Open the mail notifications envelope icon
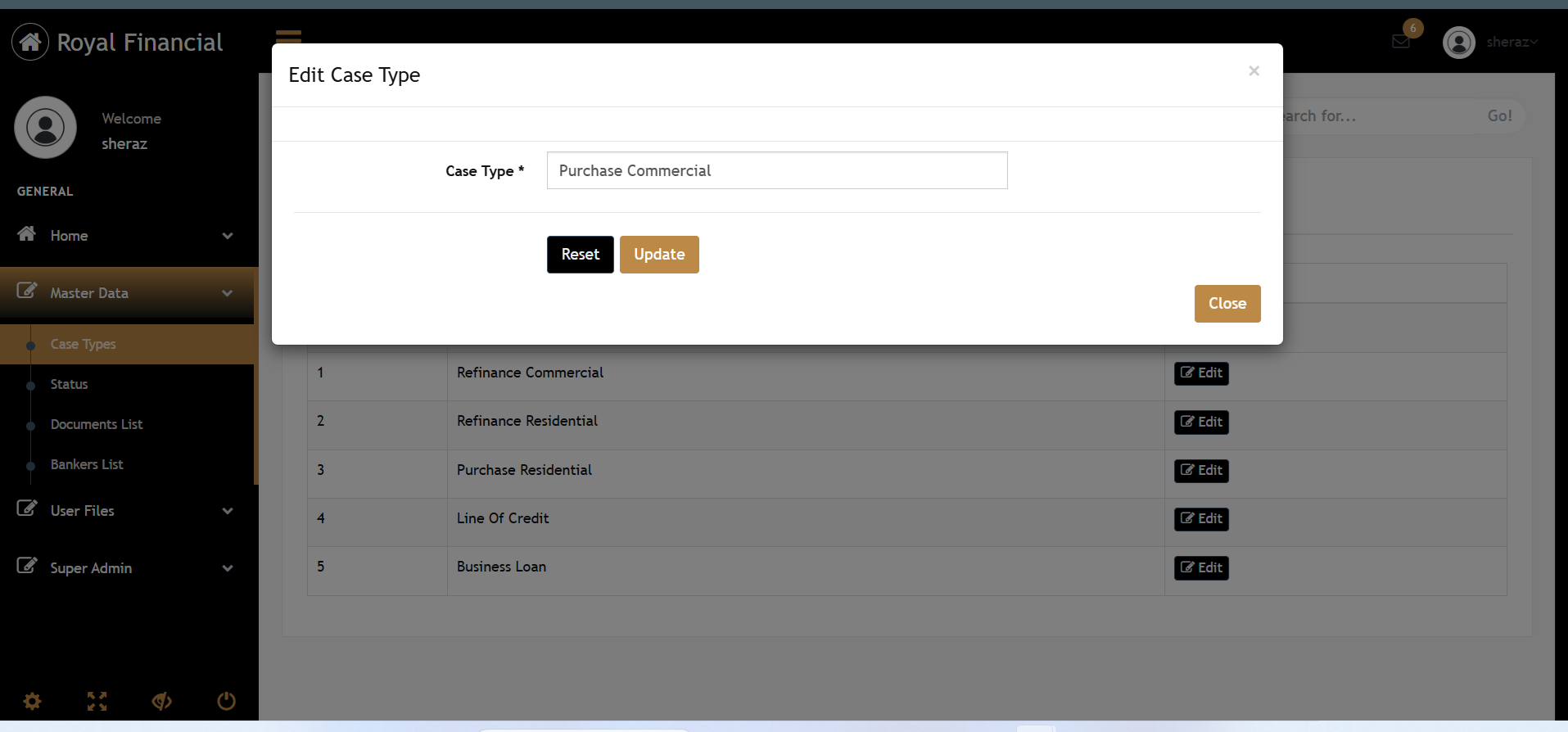The image size is (1568, 732). click(x=1401, y=42)
